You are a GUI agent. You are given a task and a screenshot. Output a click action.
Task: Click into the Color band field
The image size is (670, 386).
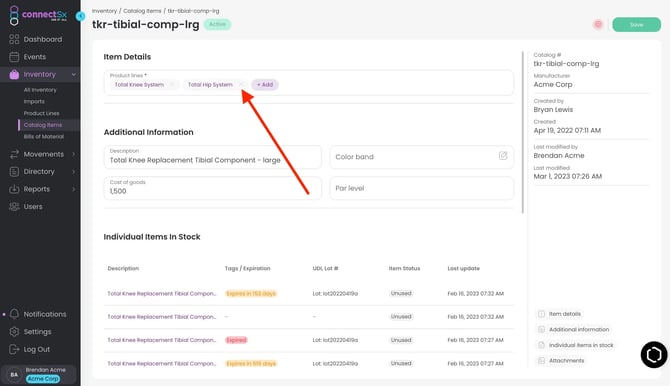[x=421, y=157]
